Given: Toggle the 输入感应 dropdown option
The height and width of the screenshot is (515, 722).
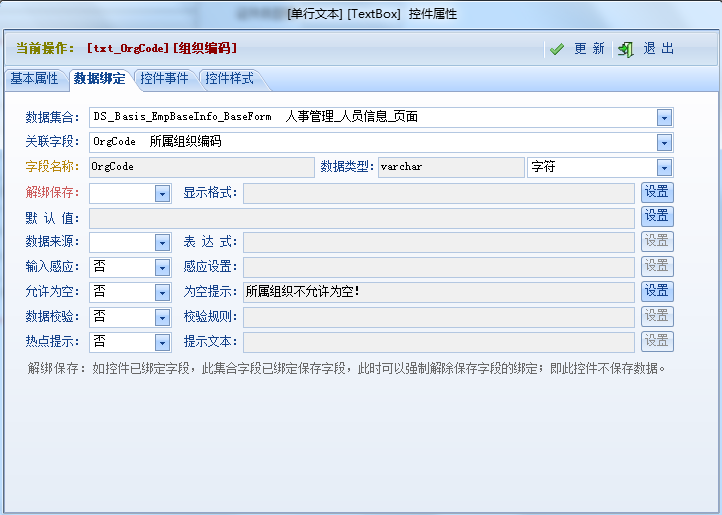Looking at the screenshot, I should click(x=163, y=267).
